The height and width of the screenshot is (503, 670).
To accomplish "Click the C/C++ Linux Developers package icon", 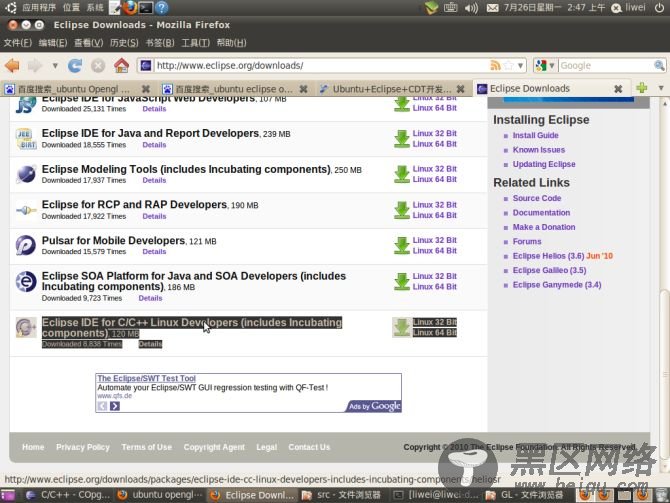I will point(26,327).
